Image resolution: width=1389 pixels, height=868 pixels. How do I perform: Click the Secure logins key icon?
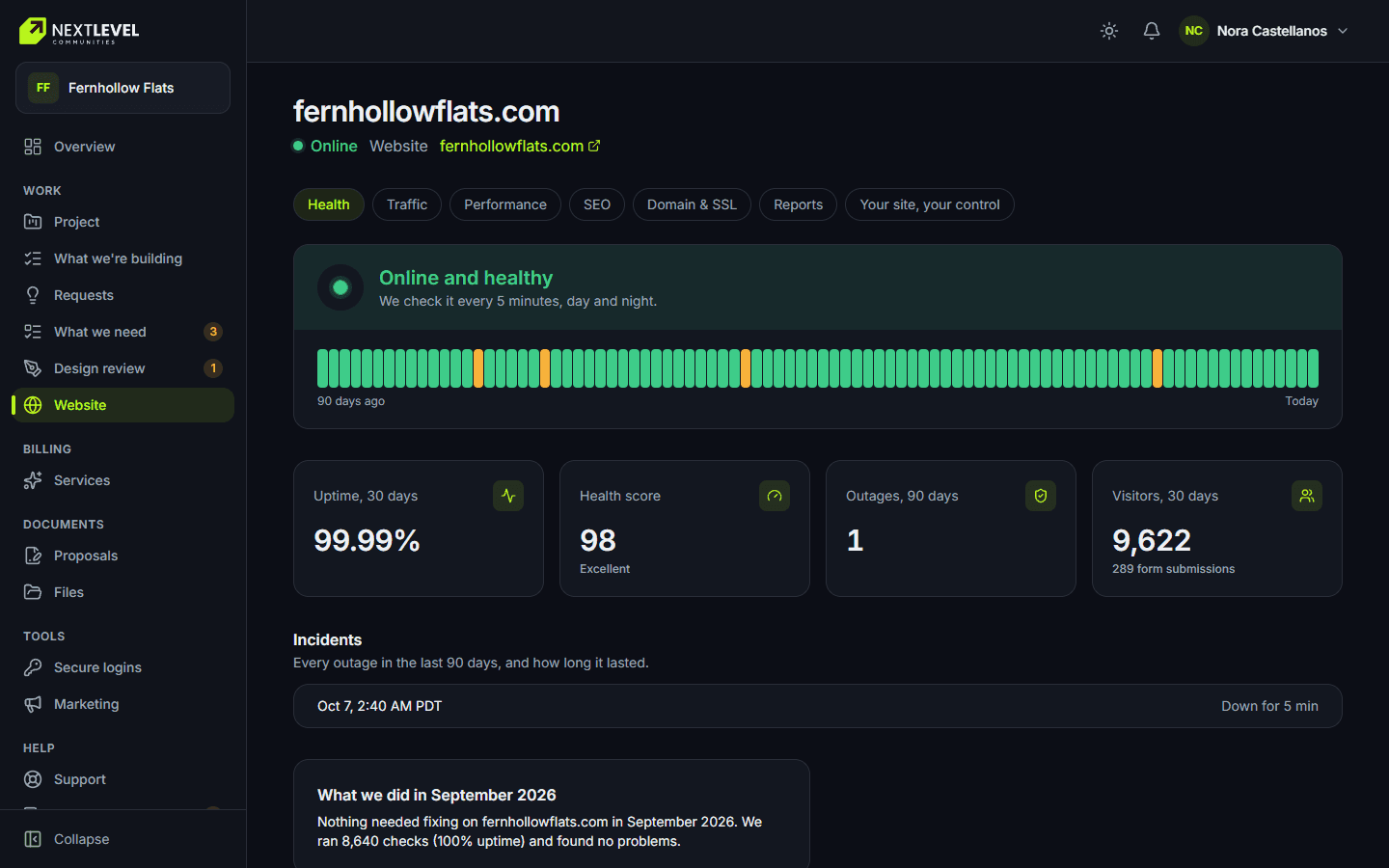point(33,667)
